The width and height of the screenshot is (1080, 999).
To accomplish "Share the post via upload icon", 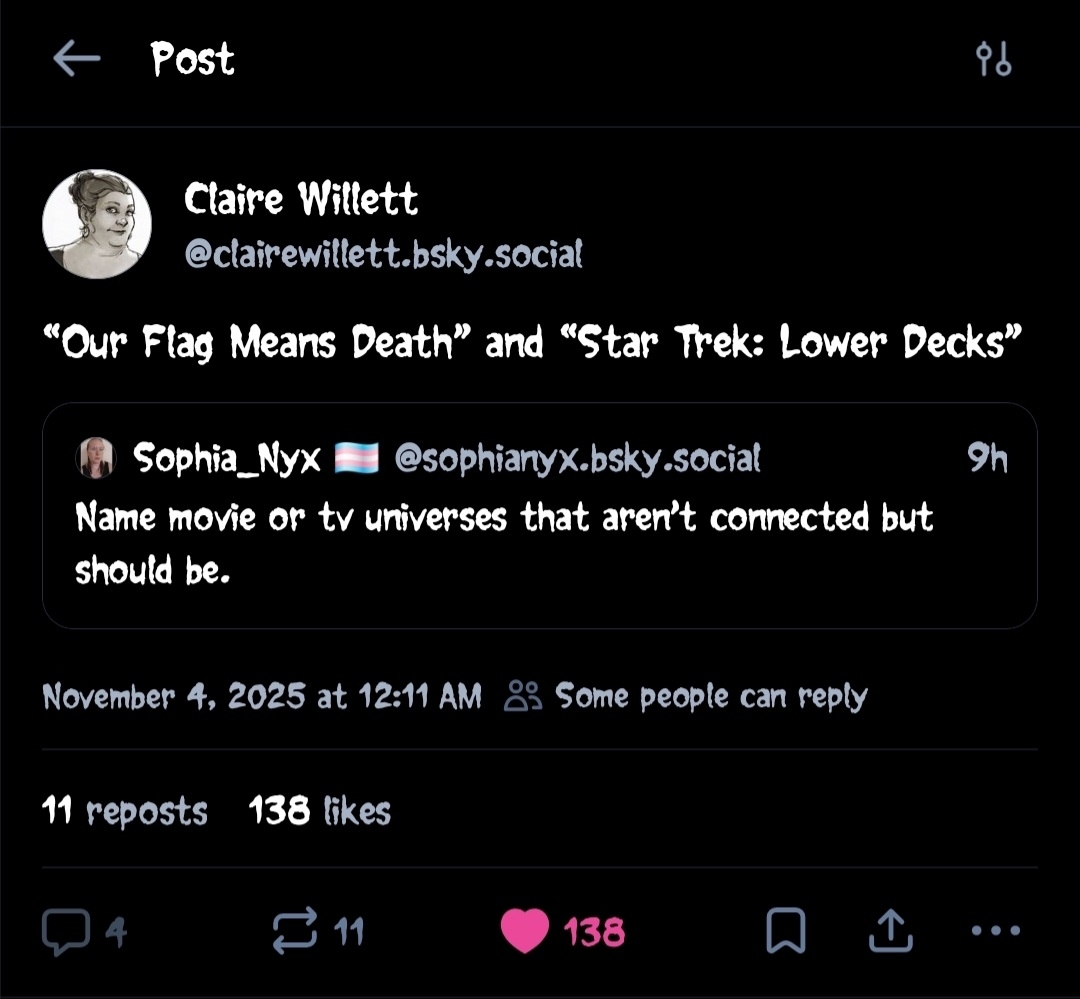I will (892, 932).
